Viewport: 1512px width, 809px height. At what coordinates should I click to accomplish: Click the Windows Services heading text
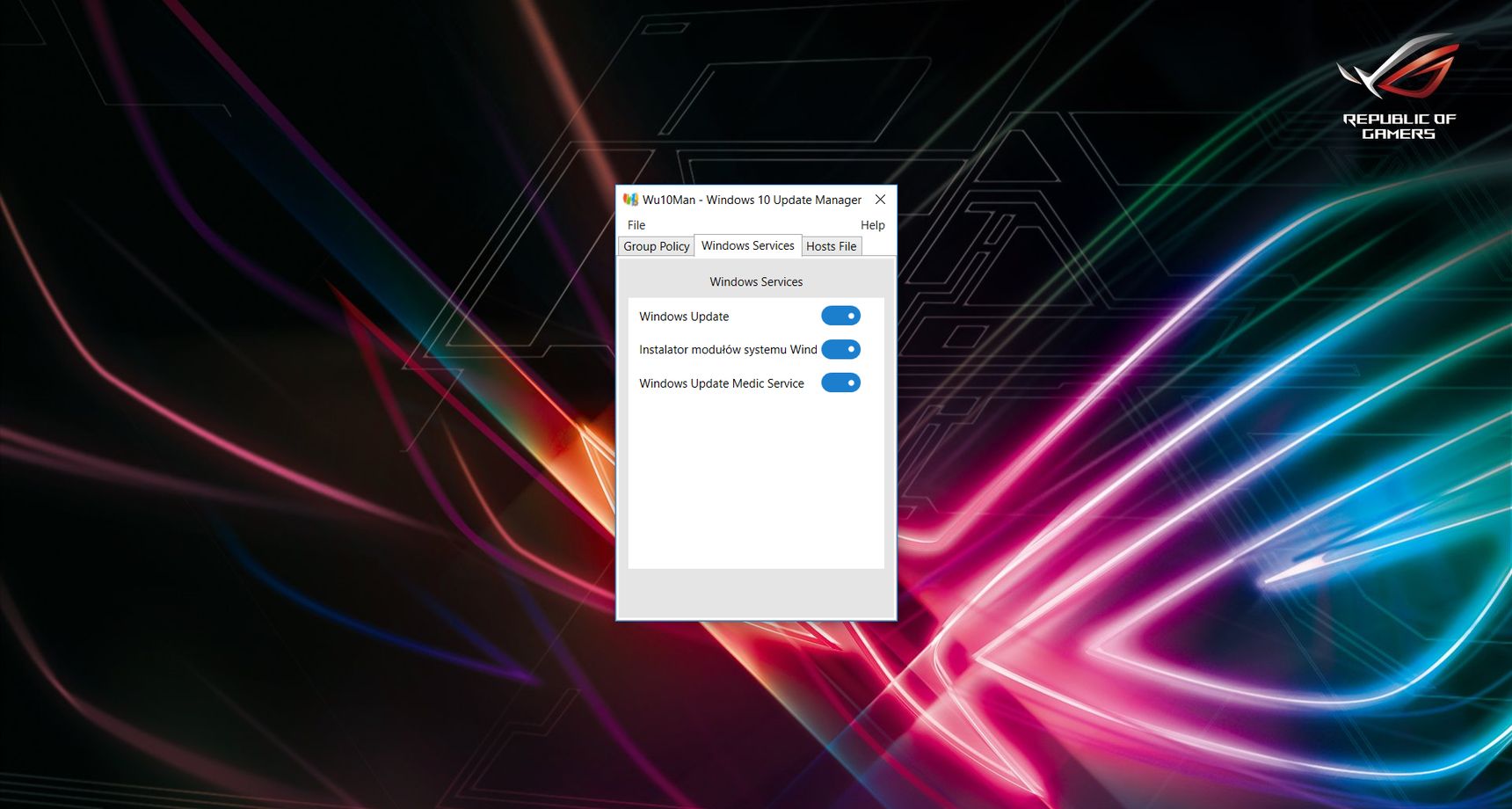click(756, 282)
